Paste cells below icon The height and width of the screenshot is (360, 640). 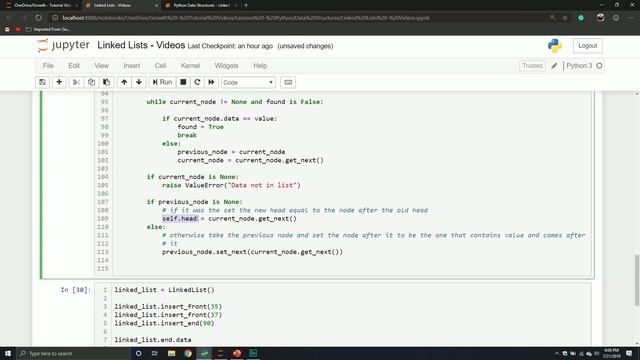[107, 82]
